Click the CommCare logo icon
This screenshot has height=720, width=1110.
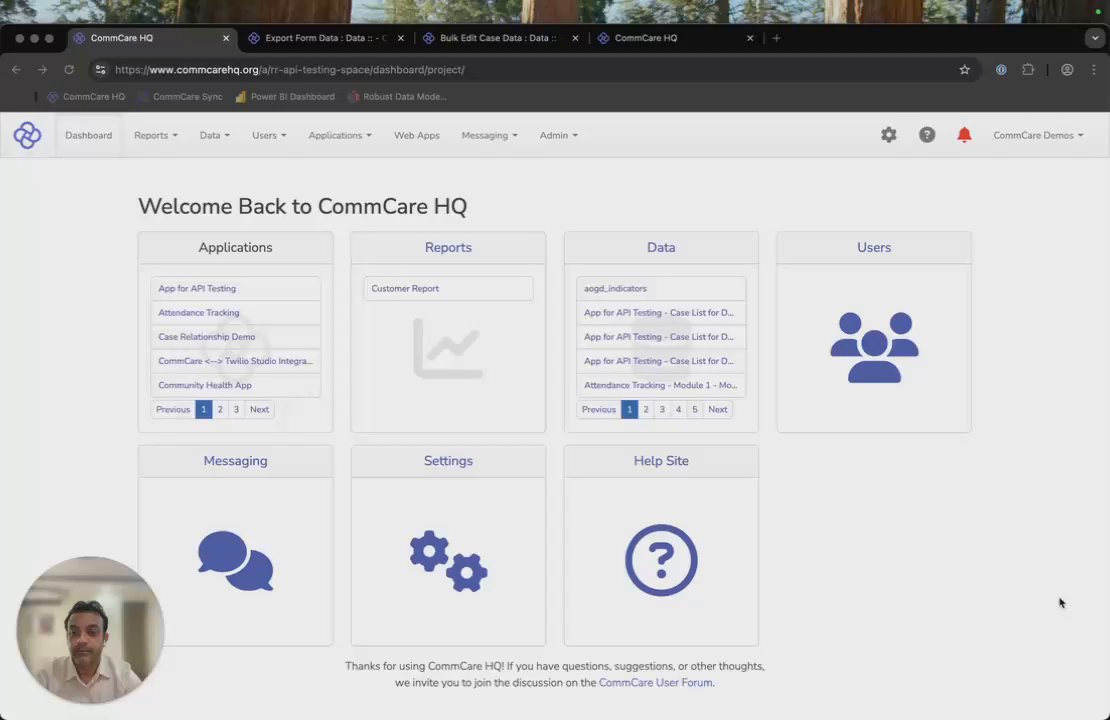(x=27, y=135)
